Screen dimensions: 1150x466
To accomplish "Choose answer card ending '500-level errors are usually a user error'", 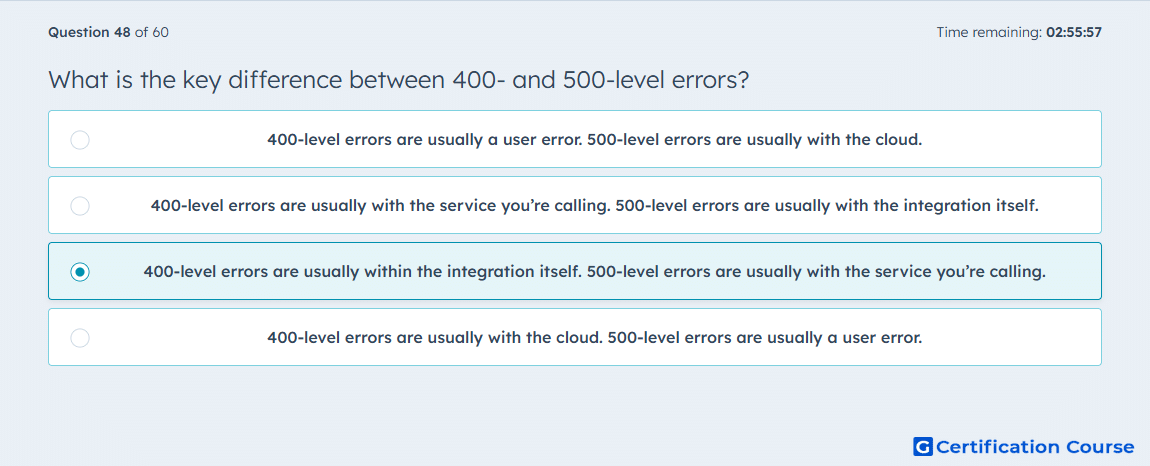I will (x=575, y=337).
